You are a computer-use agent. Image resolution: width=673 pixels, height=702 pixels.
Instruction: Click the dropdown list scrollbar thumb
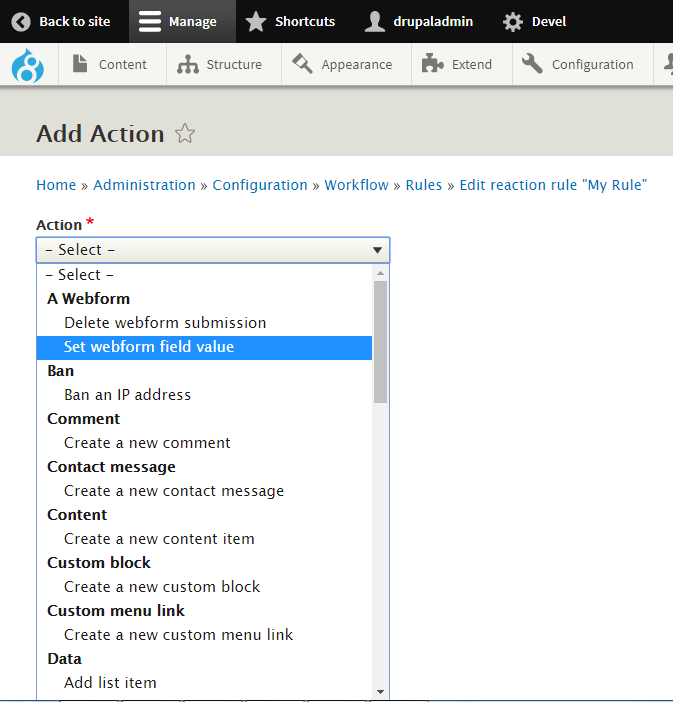[x=380, y=340]
